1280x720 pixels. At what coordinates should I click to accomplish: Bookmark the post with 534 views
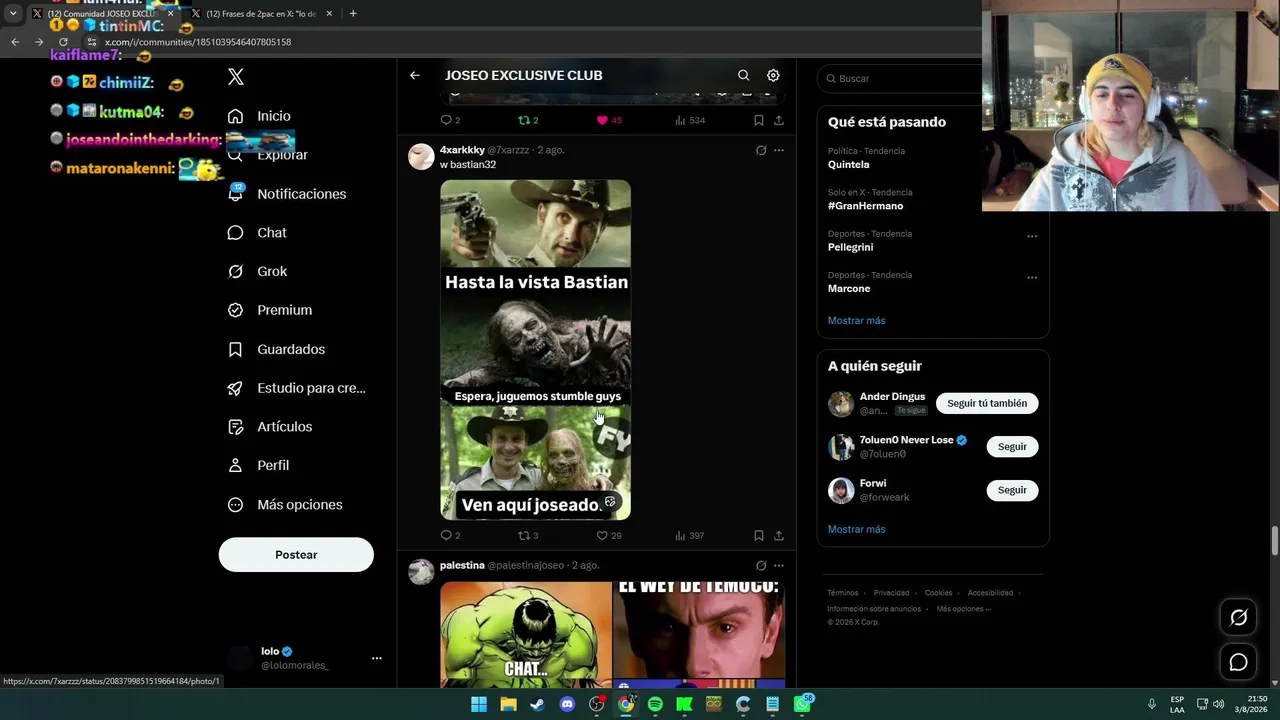(x=759, y=120)
